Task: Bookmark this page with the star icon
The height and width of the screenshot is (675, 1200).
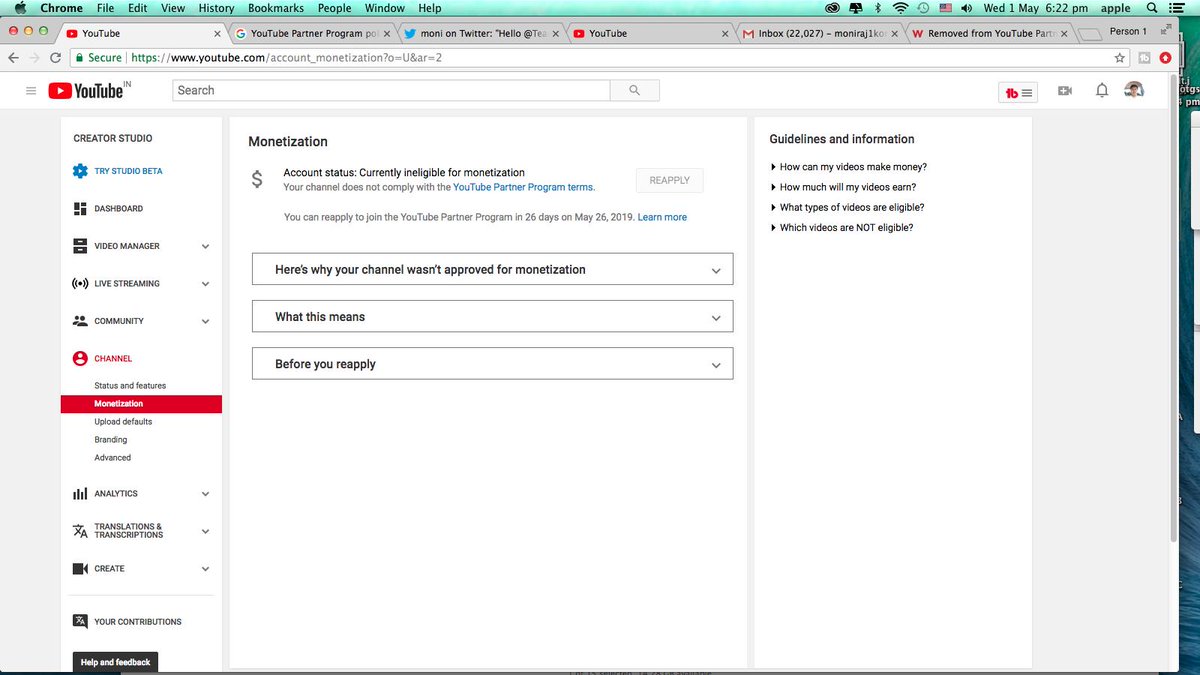Action: click(x=1120, y=58)
